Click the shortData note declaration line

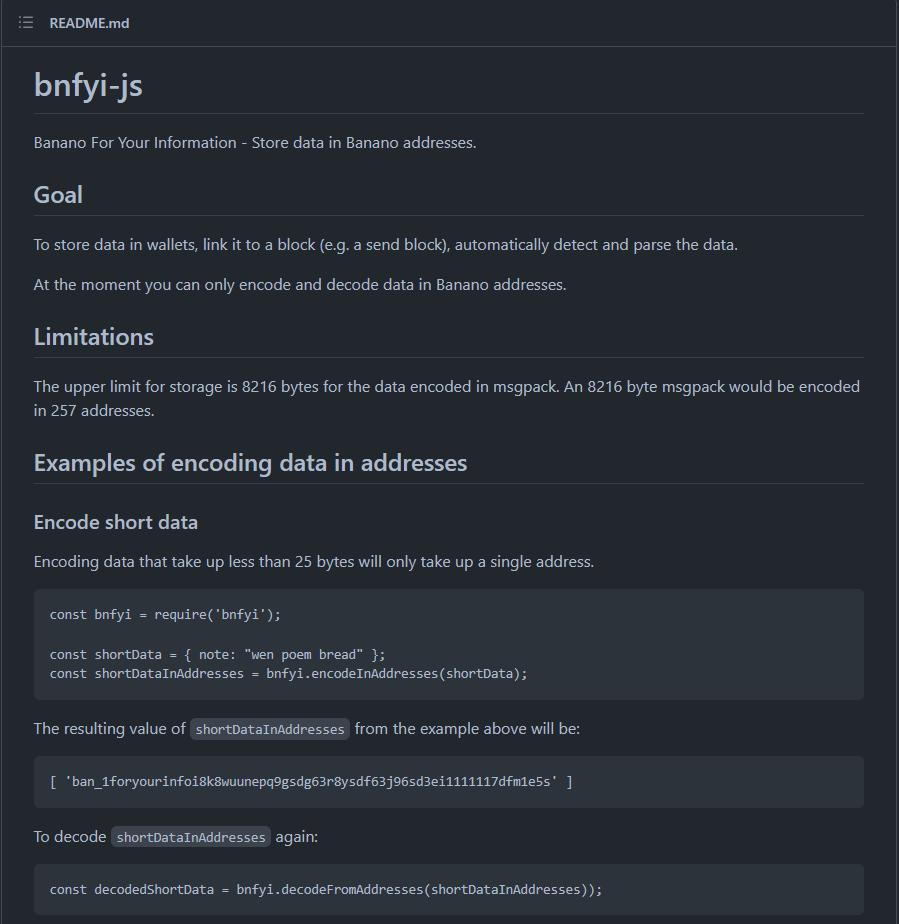[x=217, y=655]
